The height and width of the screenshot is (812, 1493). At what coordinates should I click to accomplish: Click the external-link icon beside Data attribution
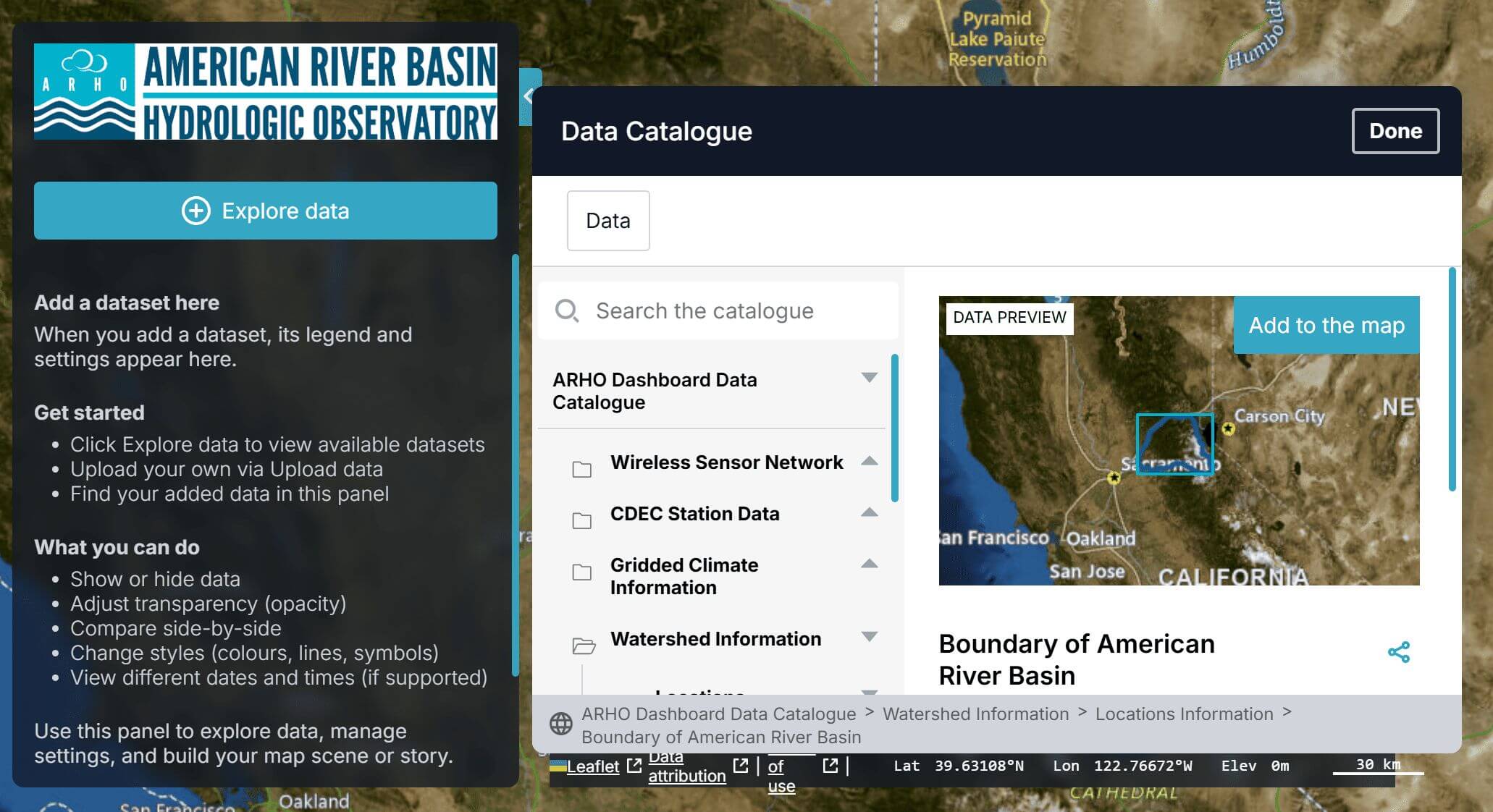pyautogui.click(x=741, y=766)
